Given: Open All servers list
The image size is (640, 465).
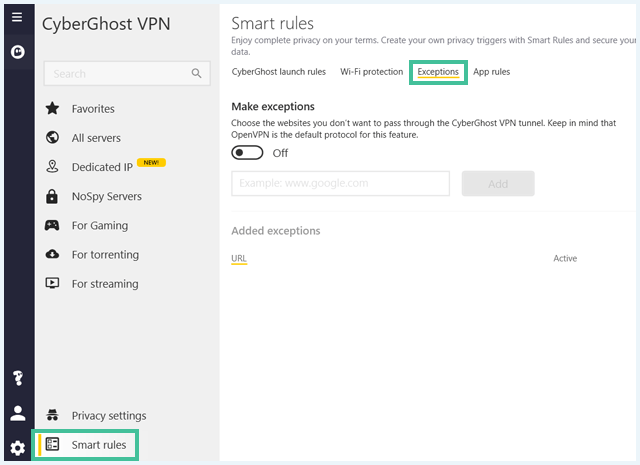Looking at the screenshot, I should (x=96, y=138).
